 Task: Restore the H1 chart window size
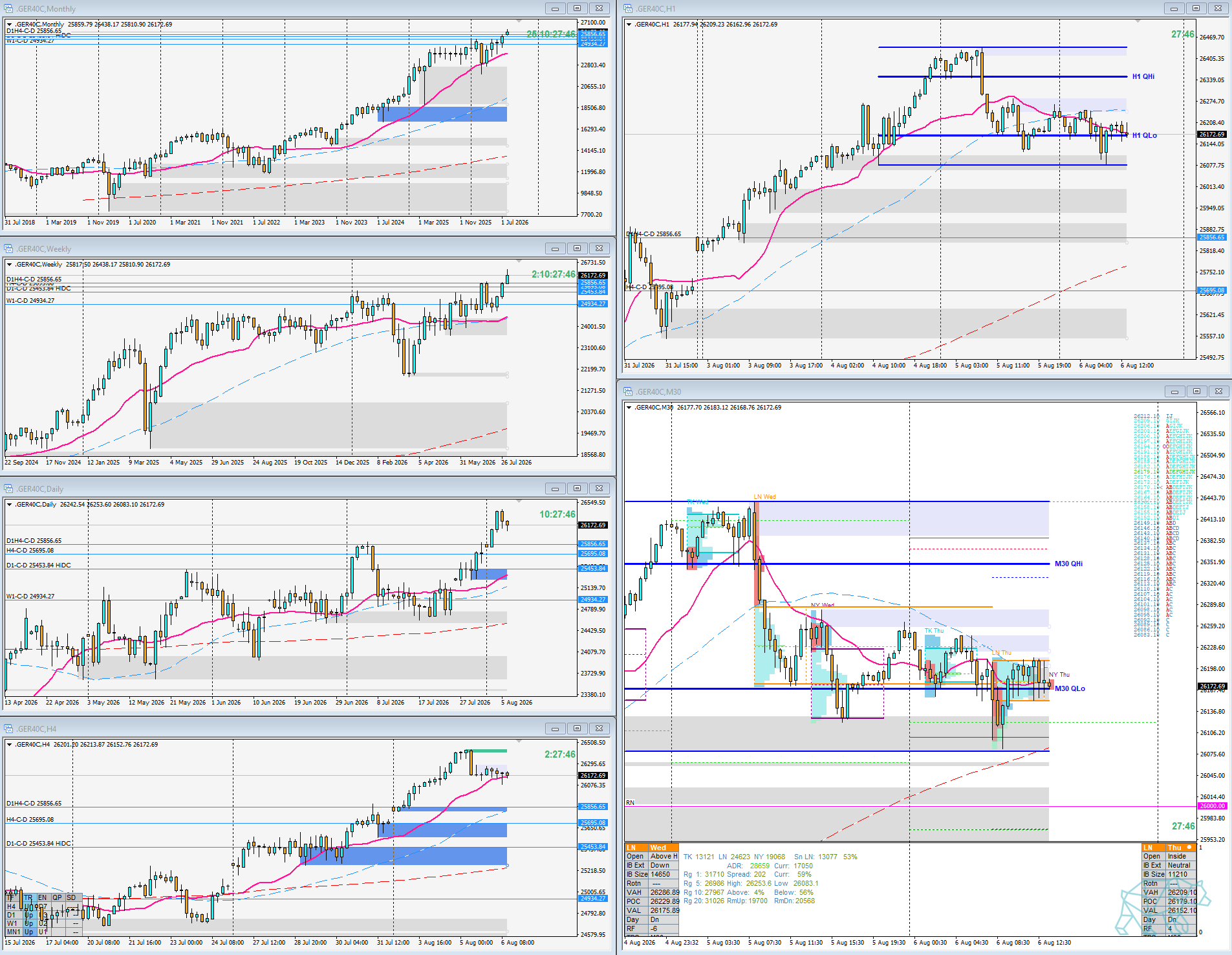[1196, 8]
